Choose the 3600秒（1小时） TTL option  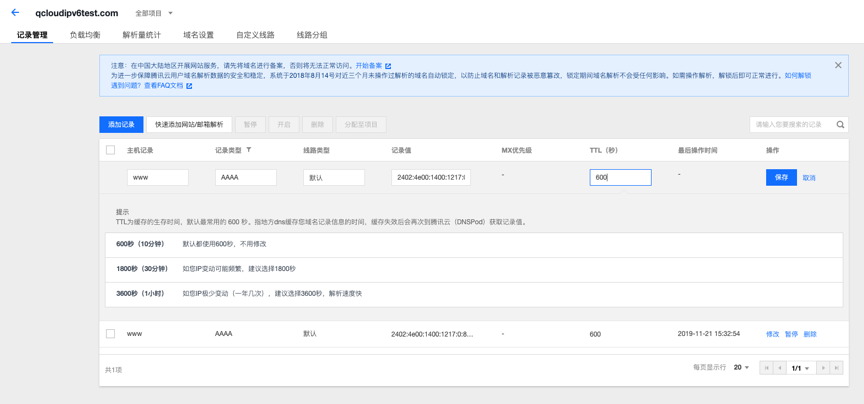[x=473, y=294]
